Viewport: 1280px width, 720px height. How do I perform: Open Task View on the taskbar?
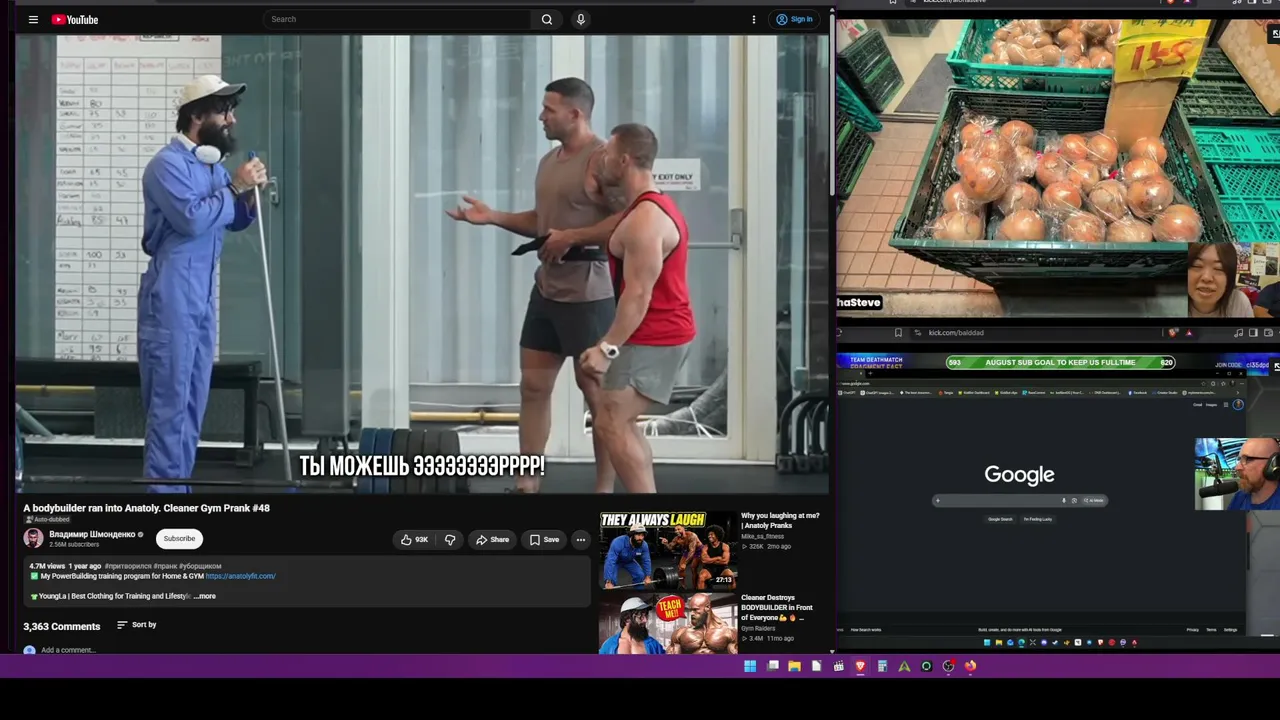[x=773, y=666]
